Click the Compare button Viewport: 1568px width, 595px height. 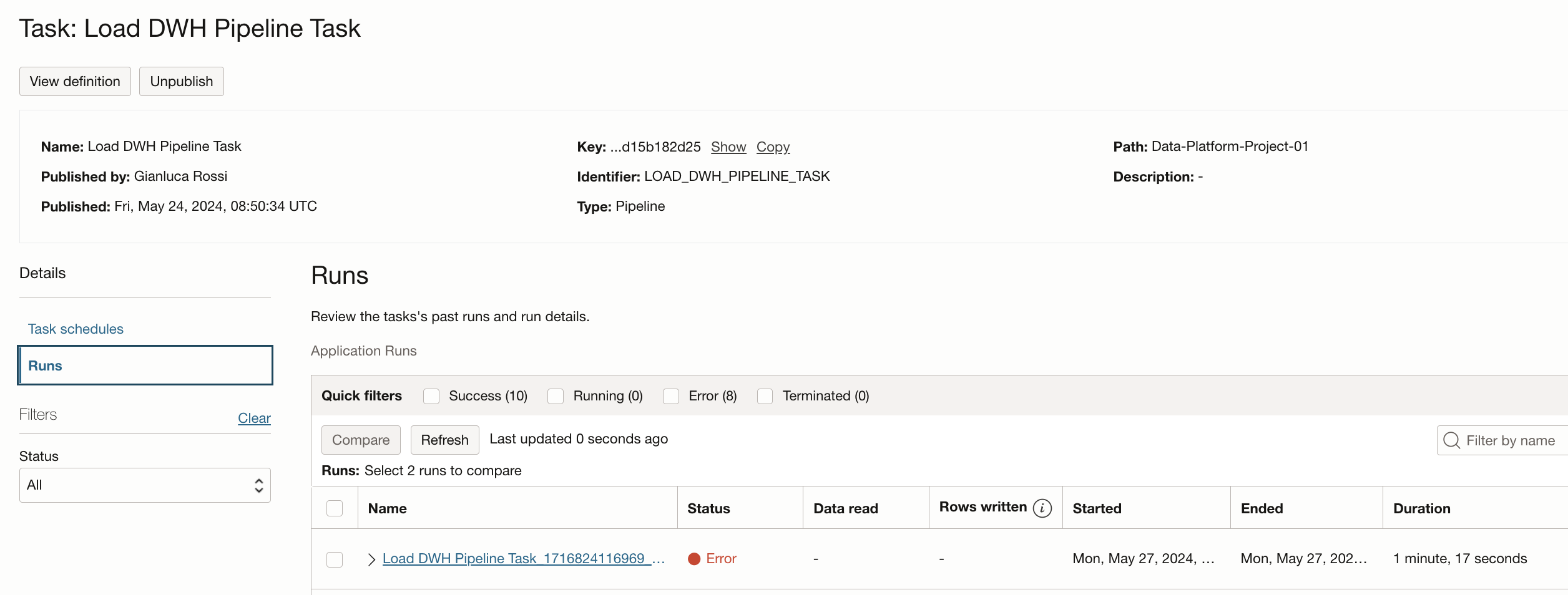361,440
